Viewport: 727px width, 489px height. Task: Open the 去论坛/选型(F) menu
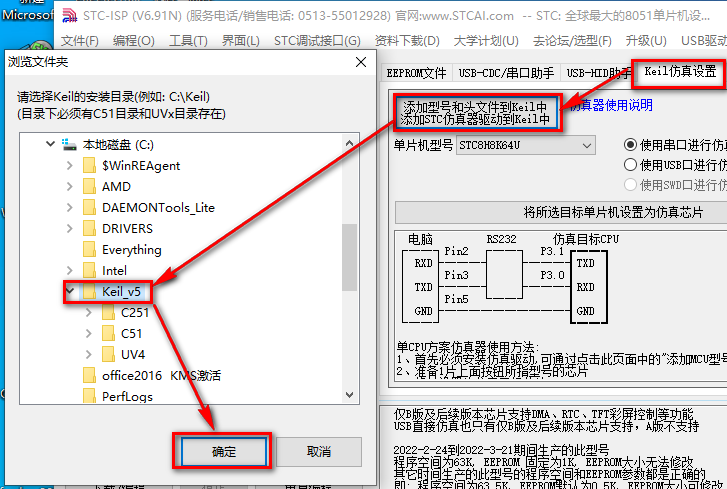click(572, 41)
